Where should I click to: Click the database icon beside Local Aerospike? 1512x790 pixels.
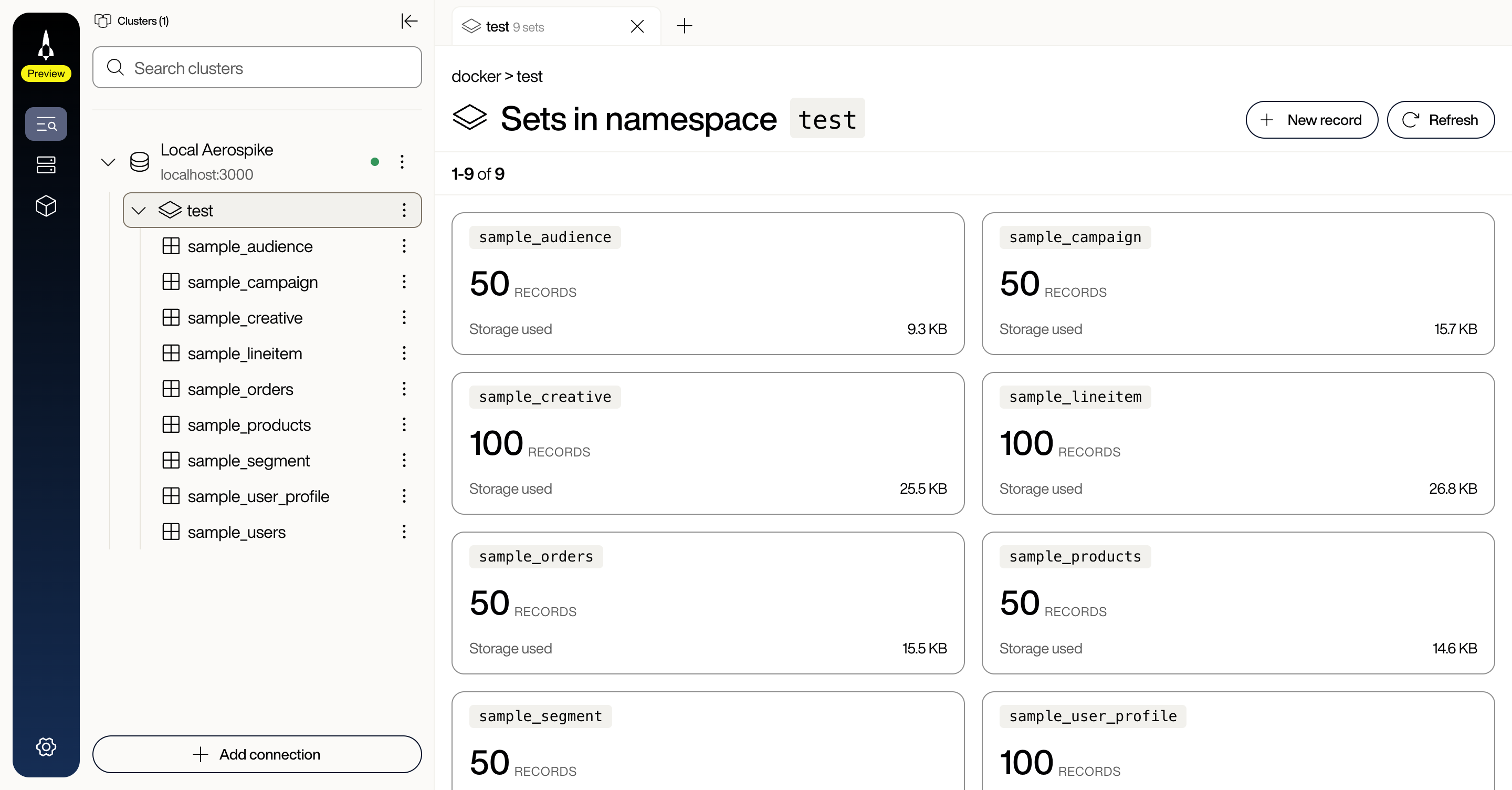pyautogui.click(x=140, y=162)
